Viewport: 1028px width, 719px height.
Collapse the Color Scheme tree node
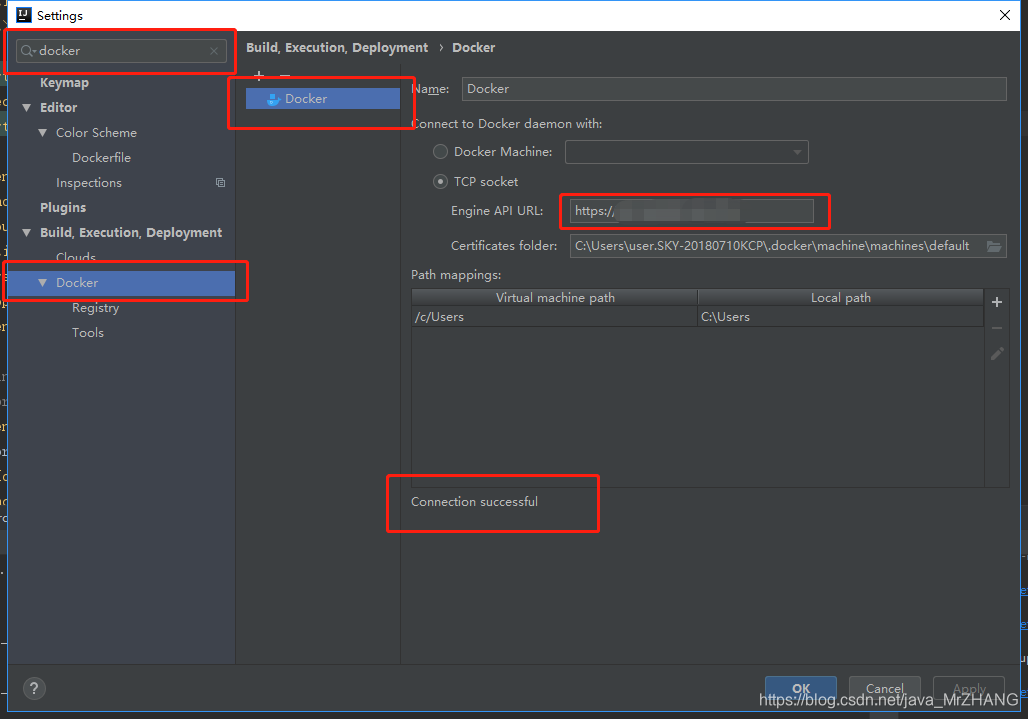click(43, 132)
